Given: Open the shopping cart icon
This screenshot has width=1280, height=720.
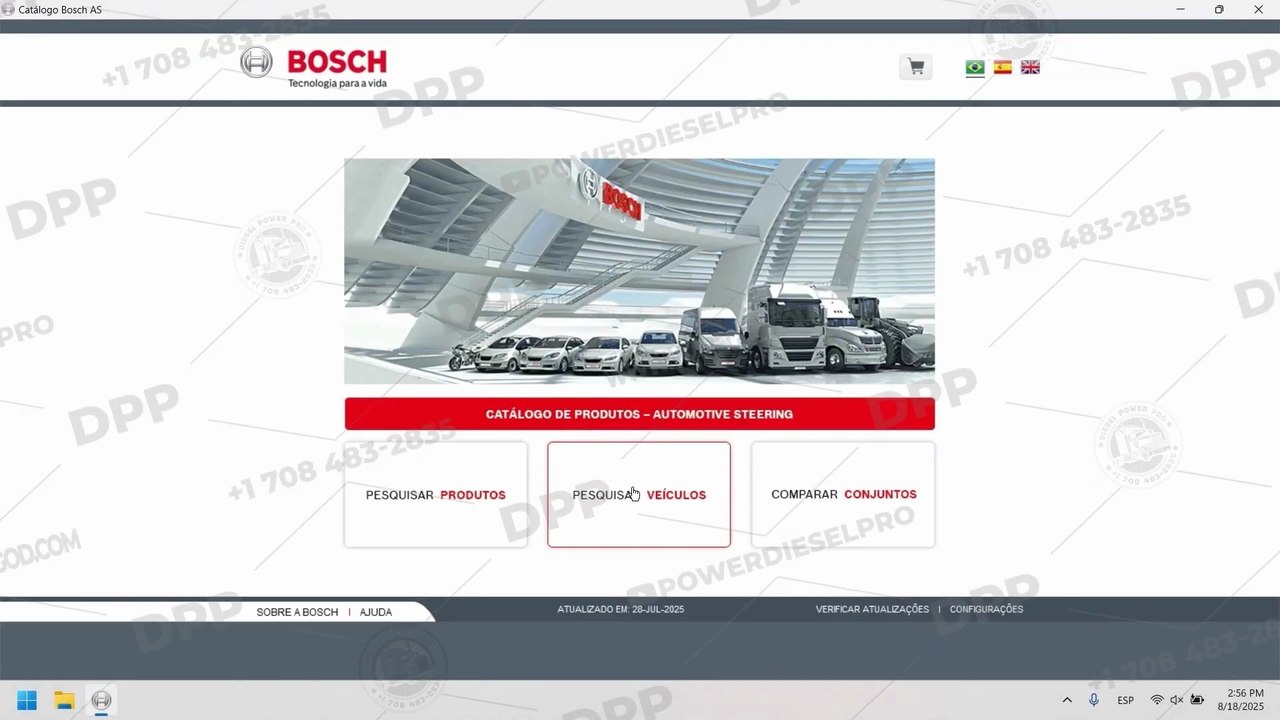Looking at the screenshot, I should point(915,67).
